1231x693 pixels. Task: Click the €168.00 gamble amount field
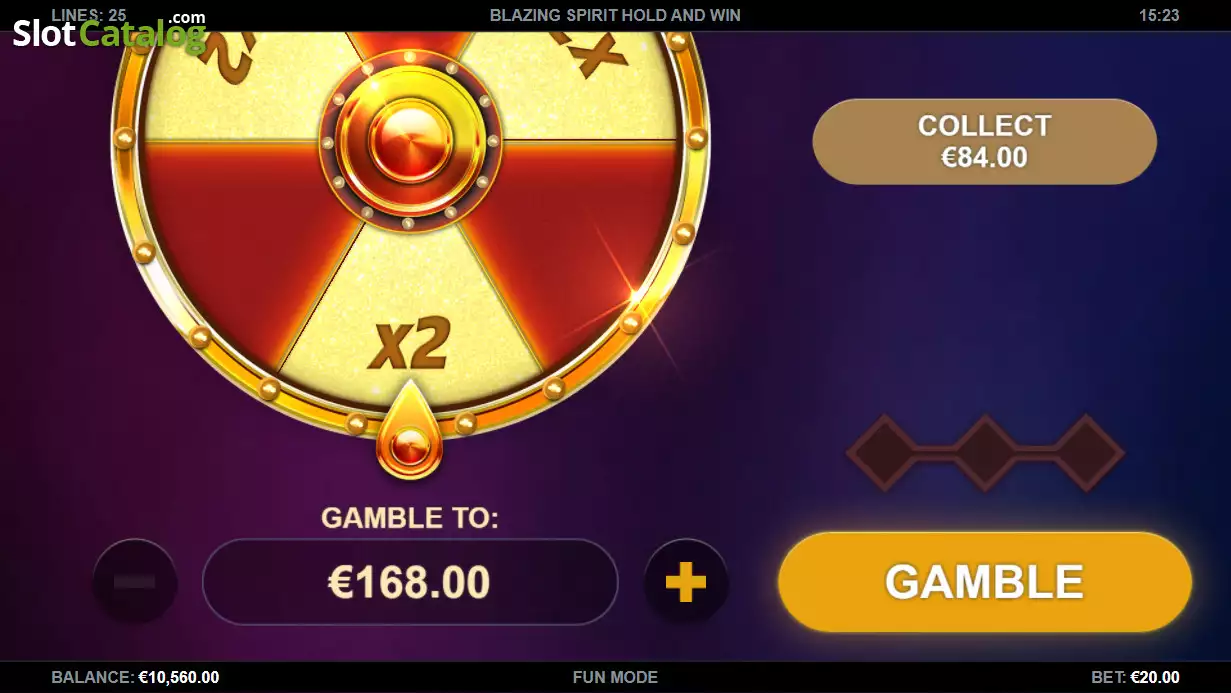[x=410, y=582]
